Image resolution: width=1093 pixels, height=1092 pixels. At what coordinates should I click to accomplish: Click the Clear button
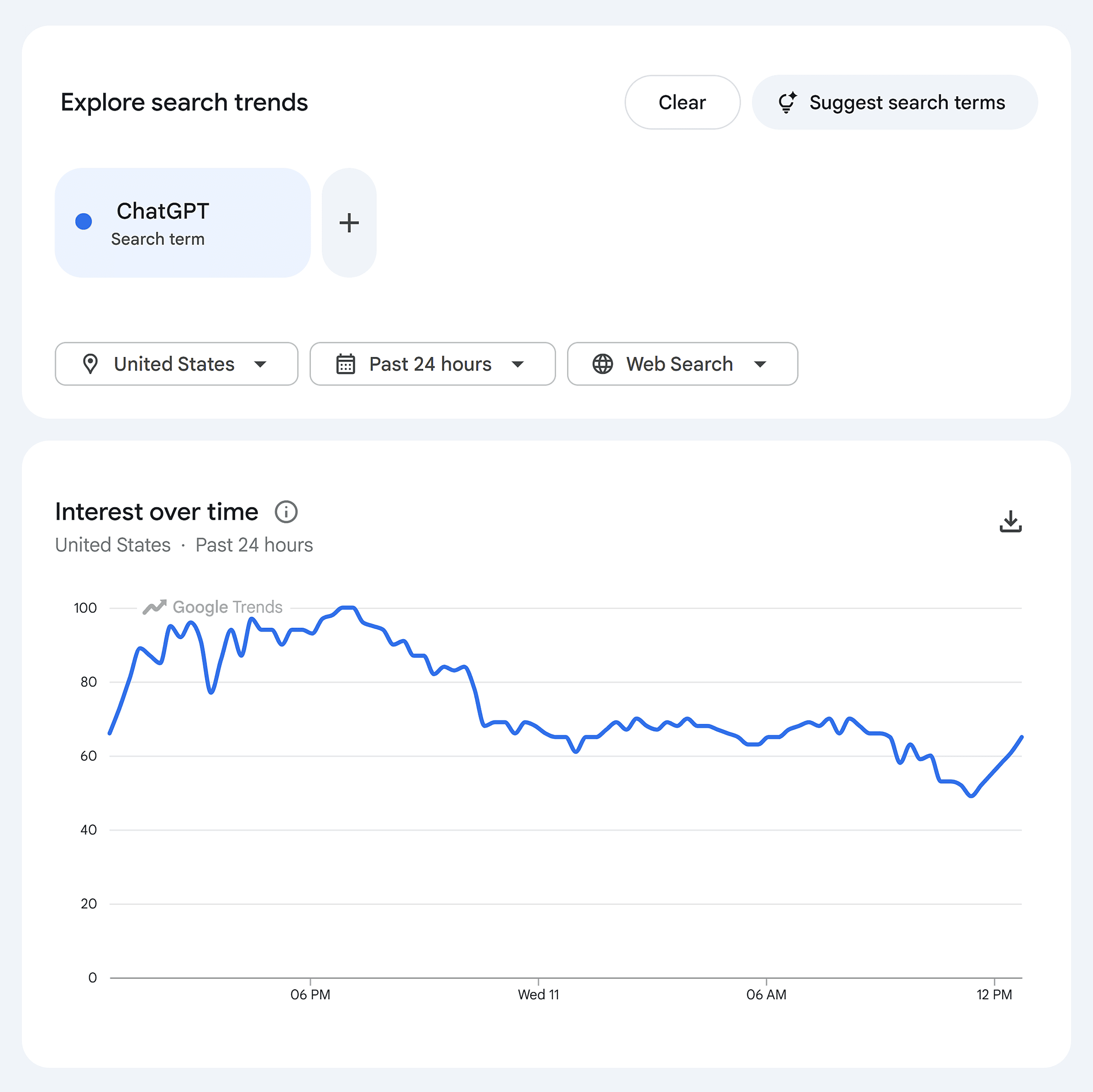coord(682,102)
